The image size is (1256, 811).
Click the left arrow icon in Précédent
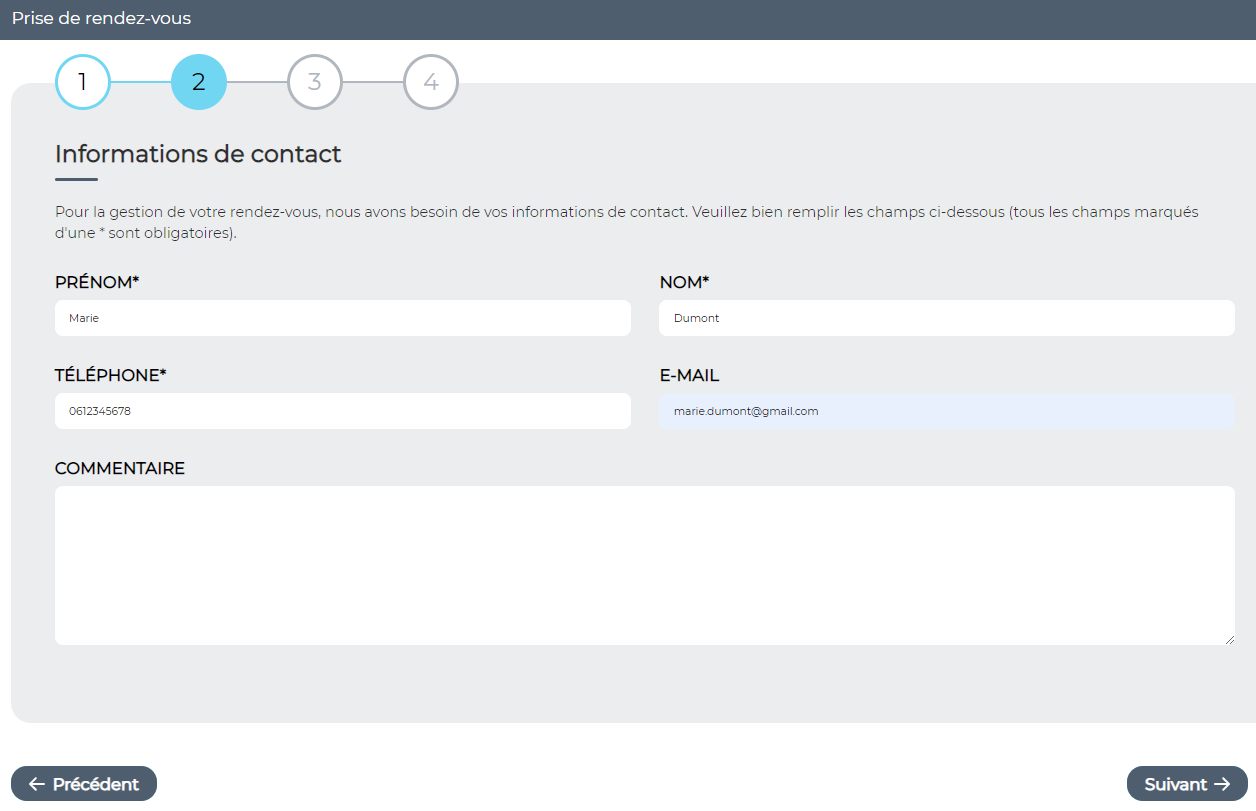pyautogui.click(x=37, y=784)
